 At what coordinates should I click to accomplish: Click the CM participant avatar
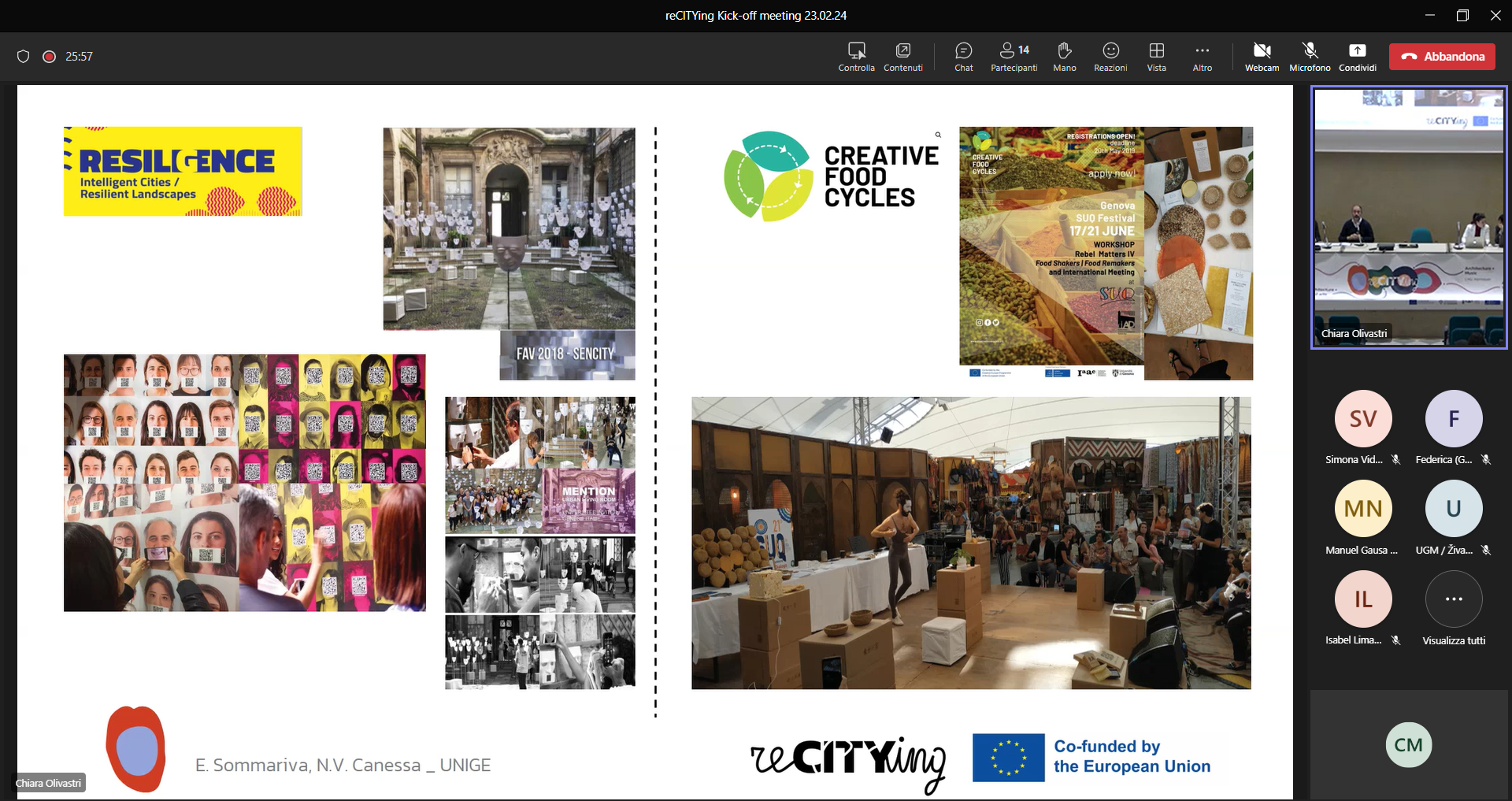tap(1408, 745)
